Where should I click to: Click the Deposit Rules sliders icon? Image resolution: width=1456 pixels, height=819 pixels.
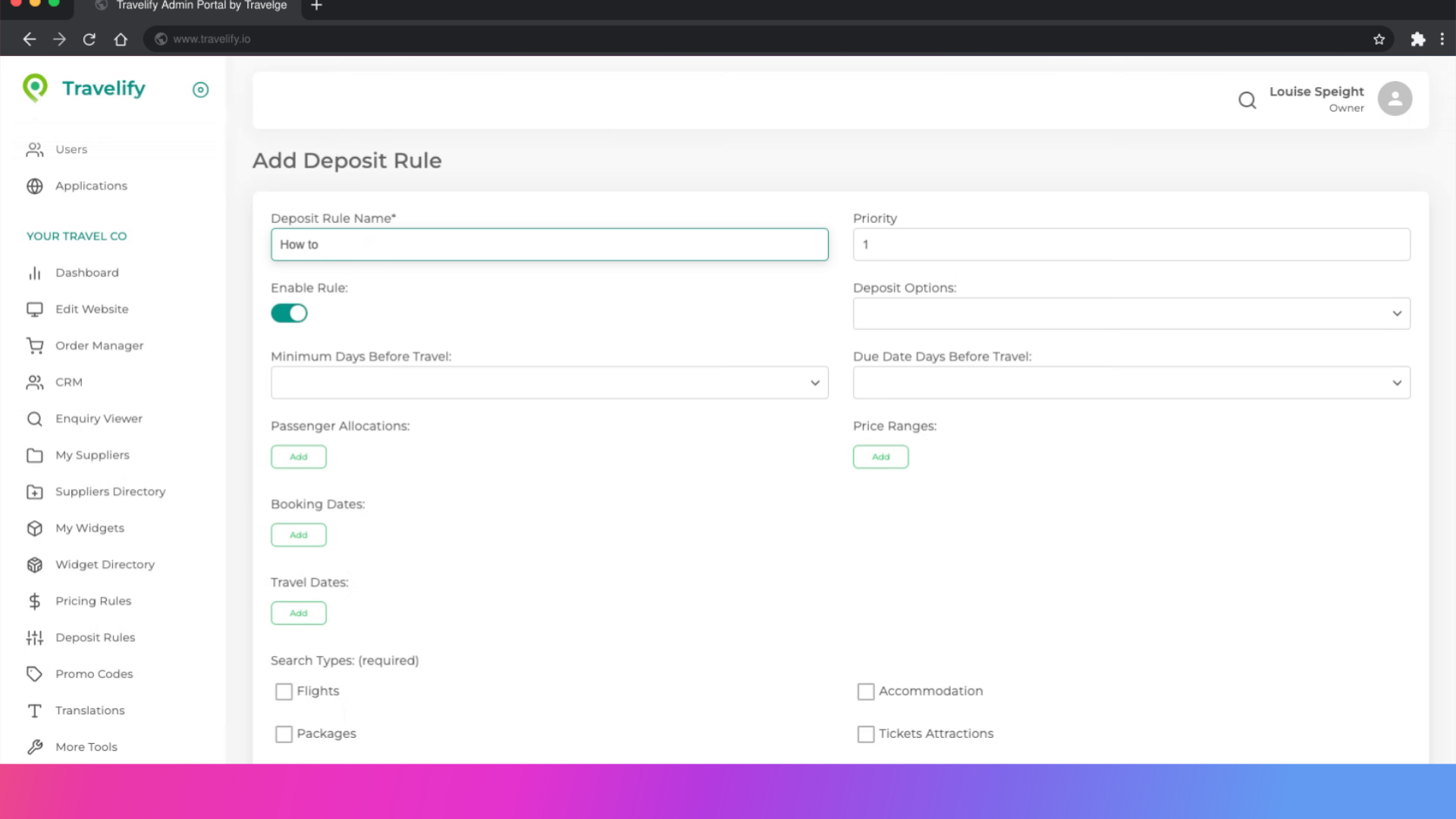point(35,638)
